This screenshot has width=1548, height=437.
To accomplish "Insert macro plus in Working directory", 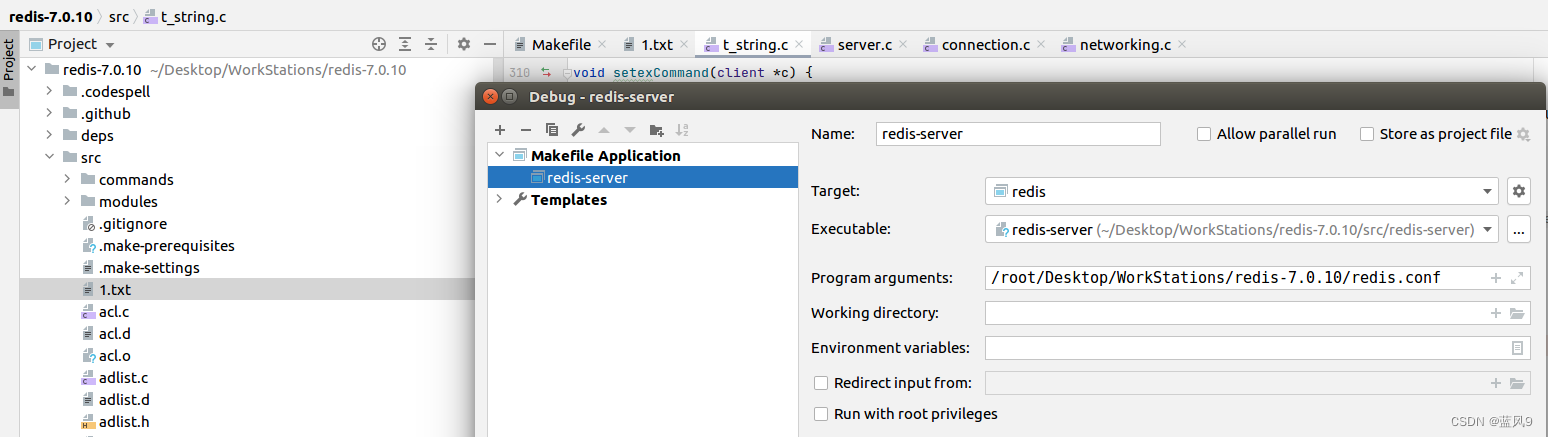I will click(1496, 313).
